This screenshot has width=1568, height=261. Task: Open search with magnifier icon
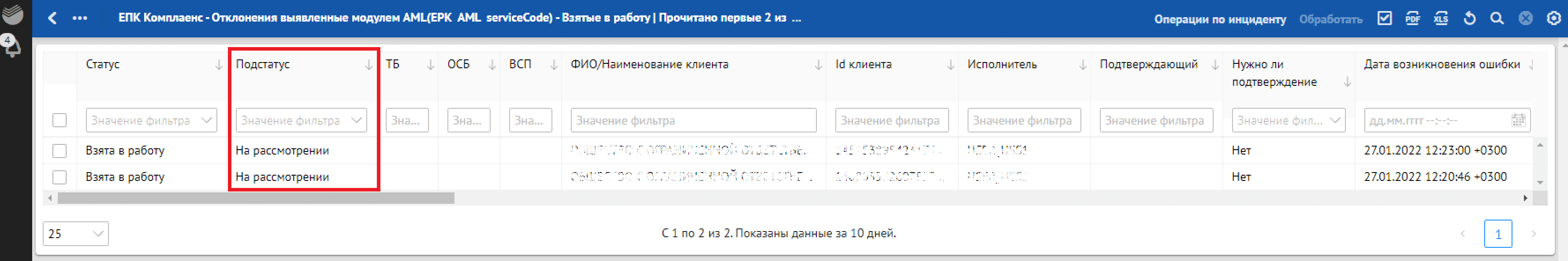pyautogui.click(x=1497, y=18)
